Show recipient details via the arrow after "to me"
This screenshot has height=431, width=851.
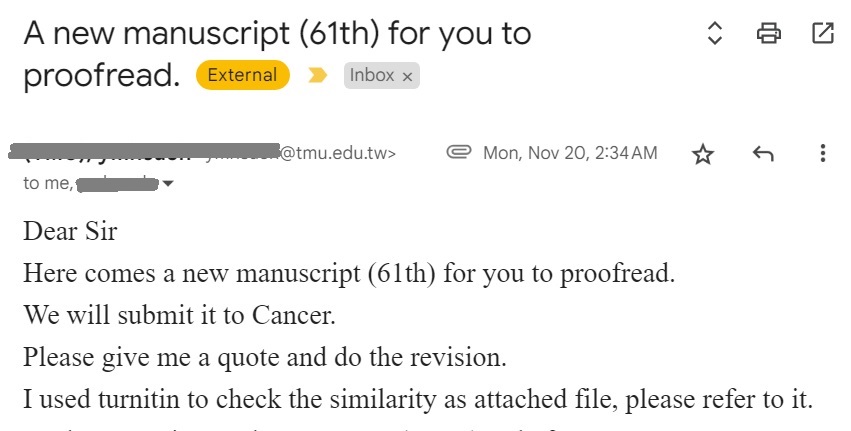click(168, 184)
